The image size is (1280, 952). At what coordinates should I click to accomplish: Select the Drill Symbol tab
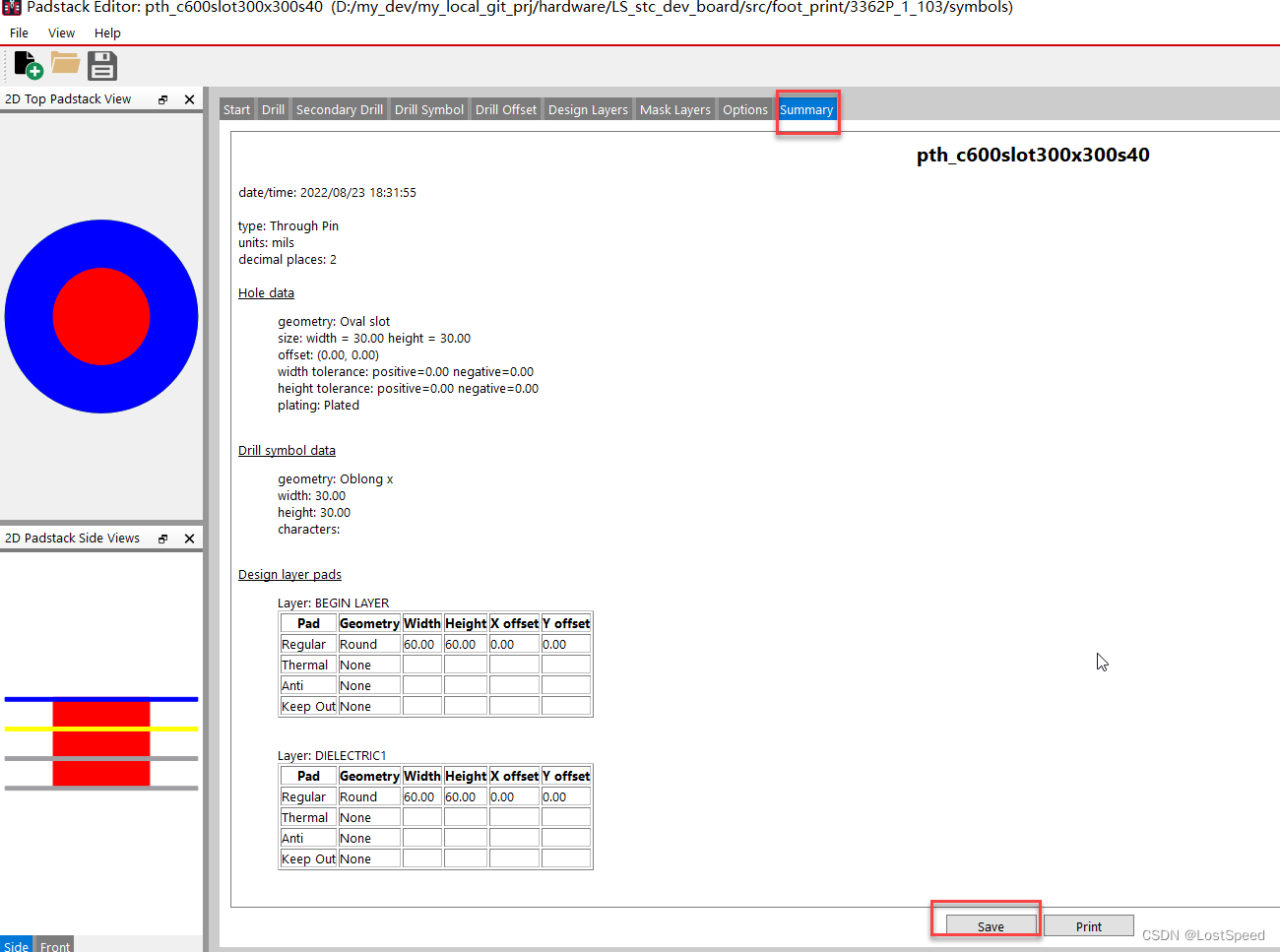pyautogui.click(x=429, y=109)
